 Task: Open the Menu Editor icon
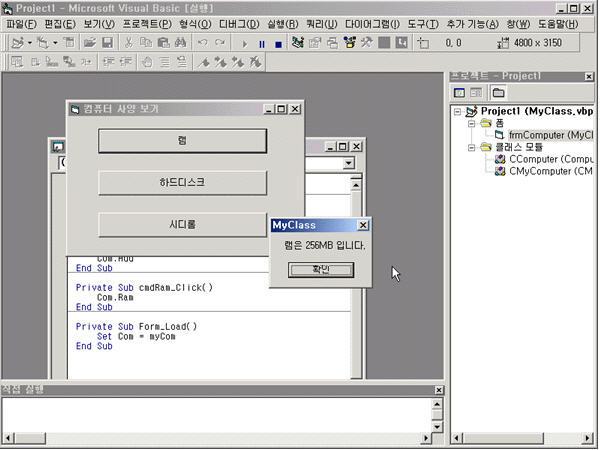pos(69,43)
